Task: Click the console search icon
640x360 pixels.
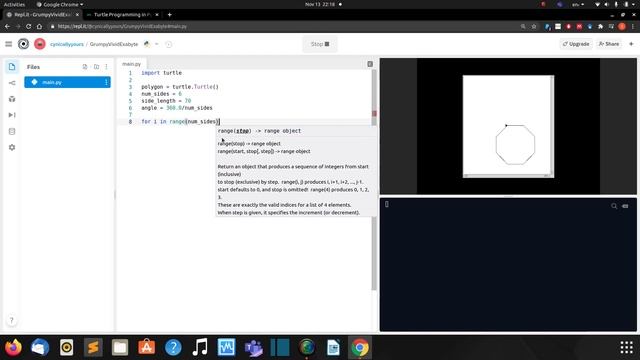Action: [x=614, y=206]
